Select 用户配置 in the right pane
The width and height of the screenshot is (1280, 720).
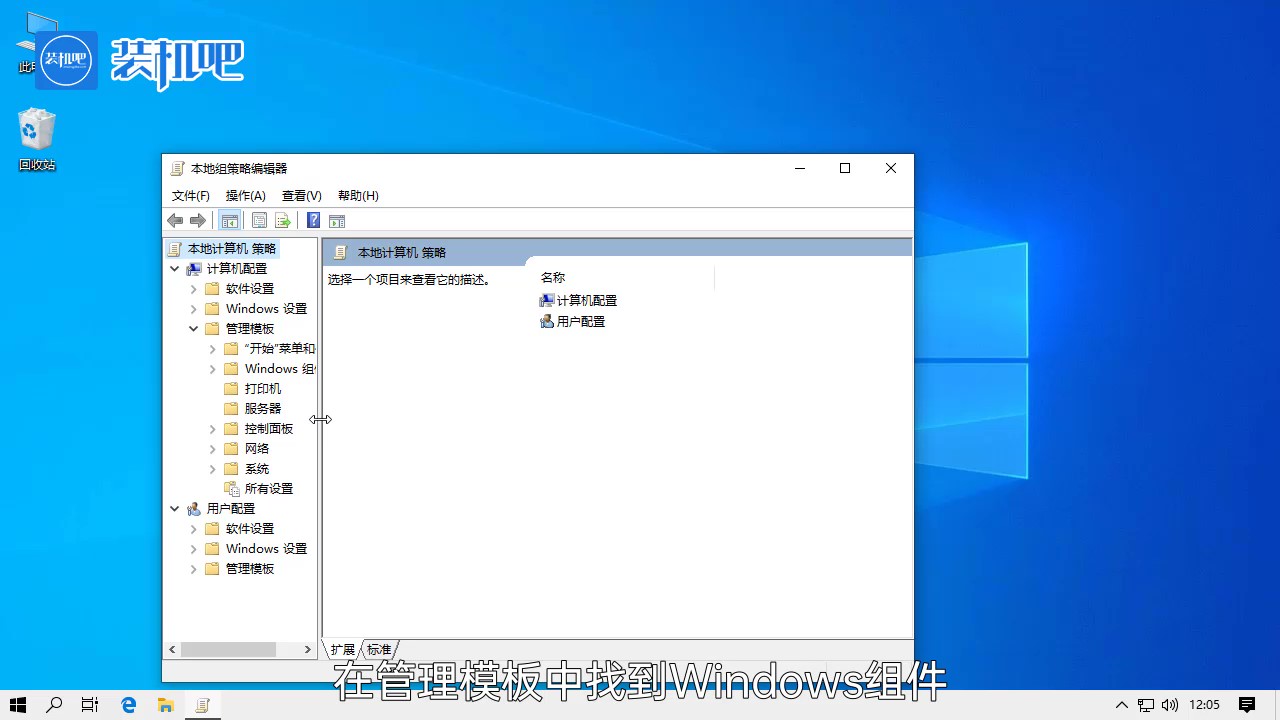[x=580, y=321]
